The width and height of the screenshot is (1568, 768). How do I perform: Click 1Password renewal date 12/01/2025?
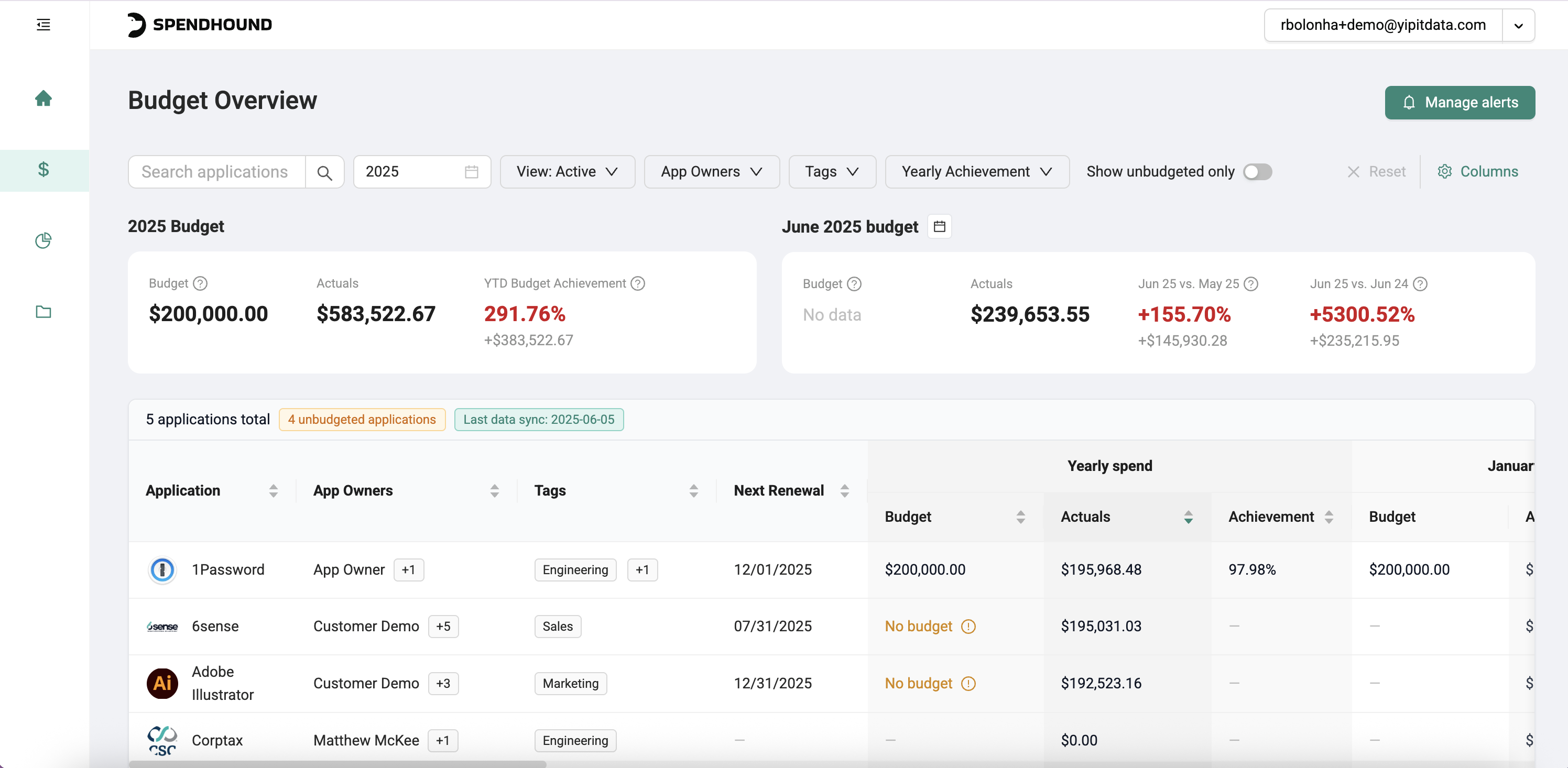[772, 570]
